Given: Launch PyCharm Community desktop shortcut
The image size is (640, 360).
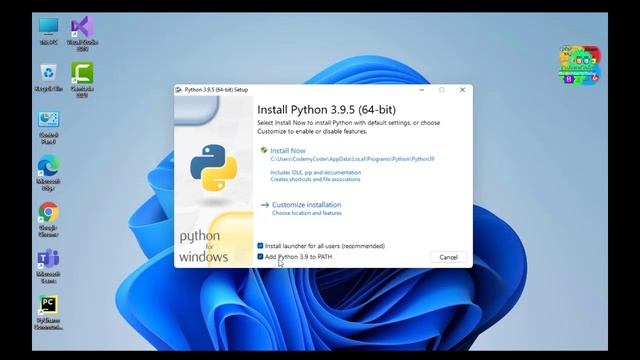Looking at the screenshot, I should tap(49, 312).
